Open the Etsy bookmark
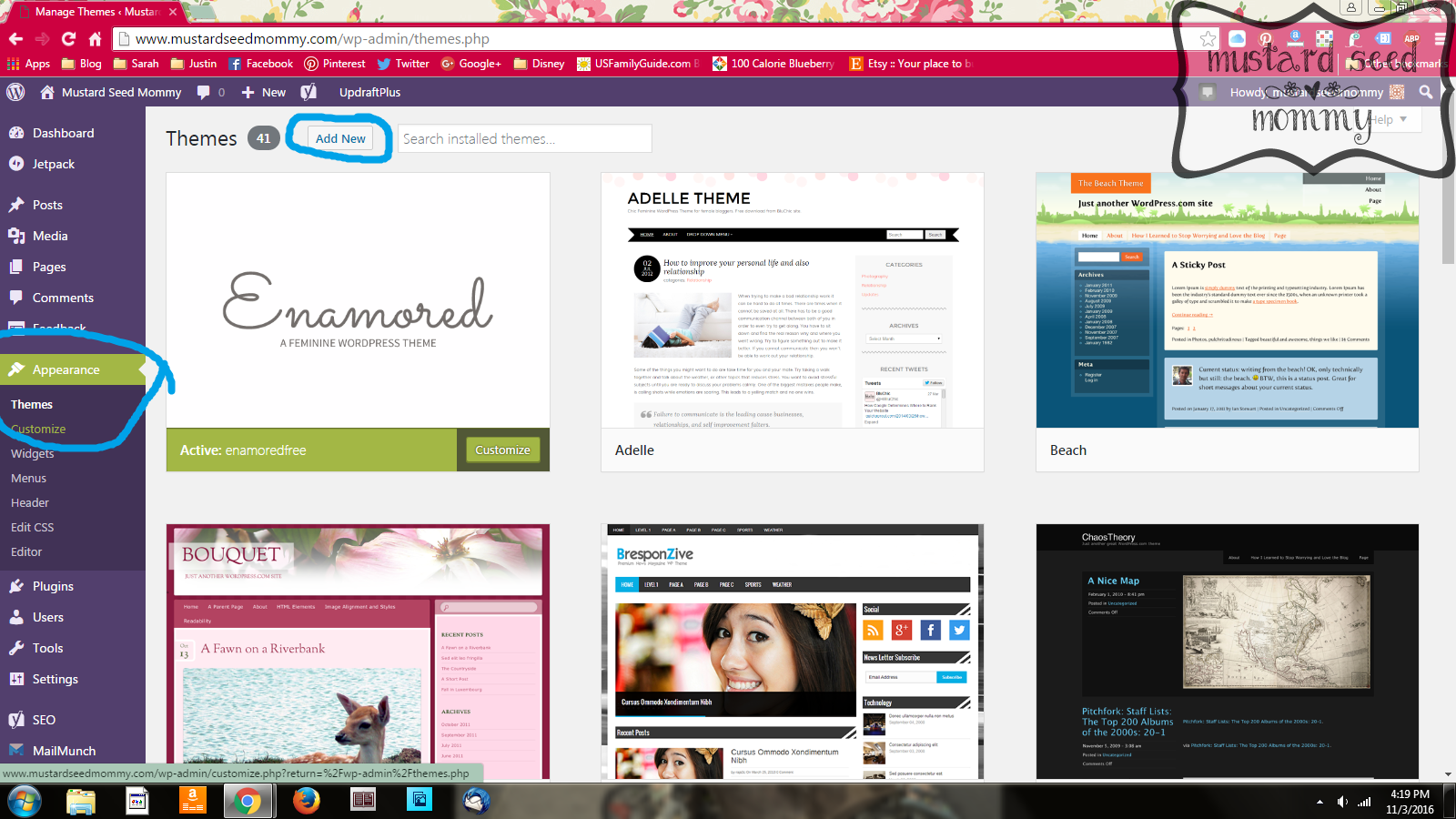 (x=911, y=64)
